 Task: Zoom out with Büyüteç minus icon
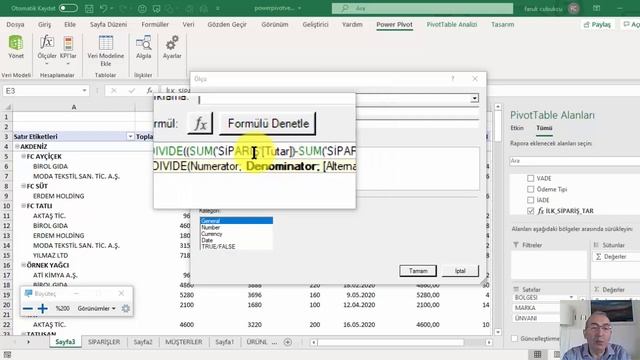[x=27, y=309]
